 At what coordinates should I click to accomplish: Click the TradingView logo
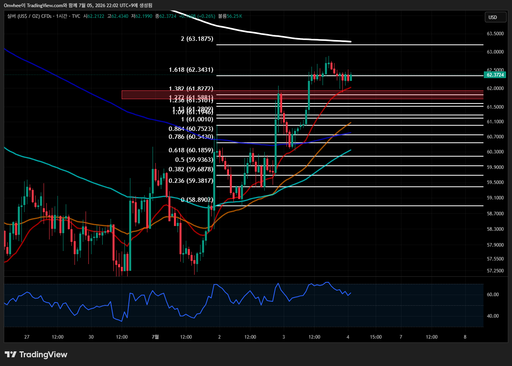click(36, 354)
